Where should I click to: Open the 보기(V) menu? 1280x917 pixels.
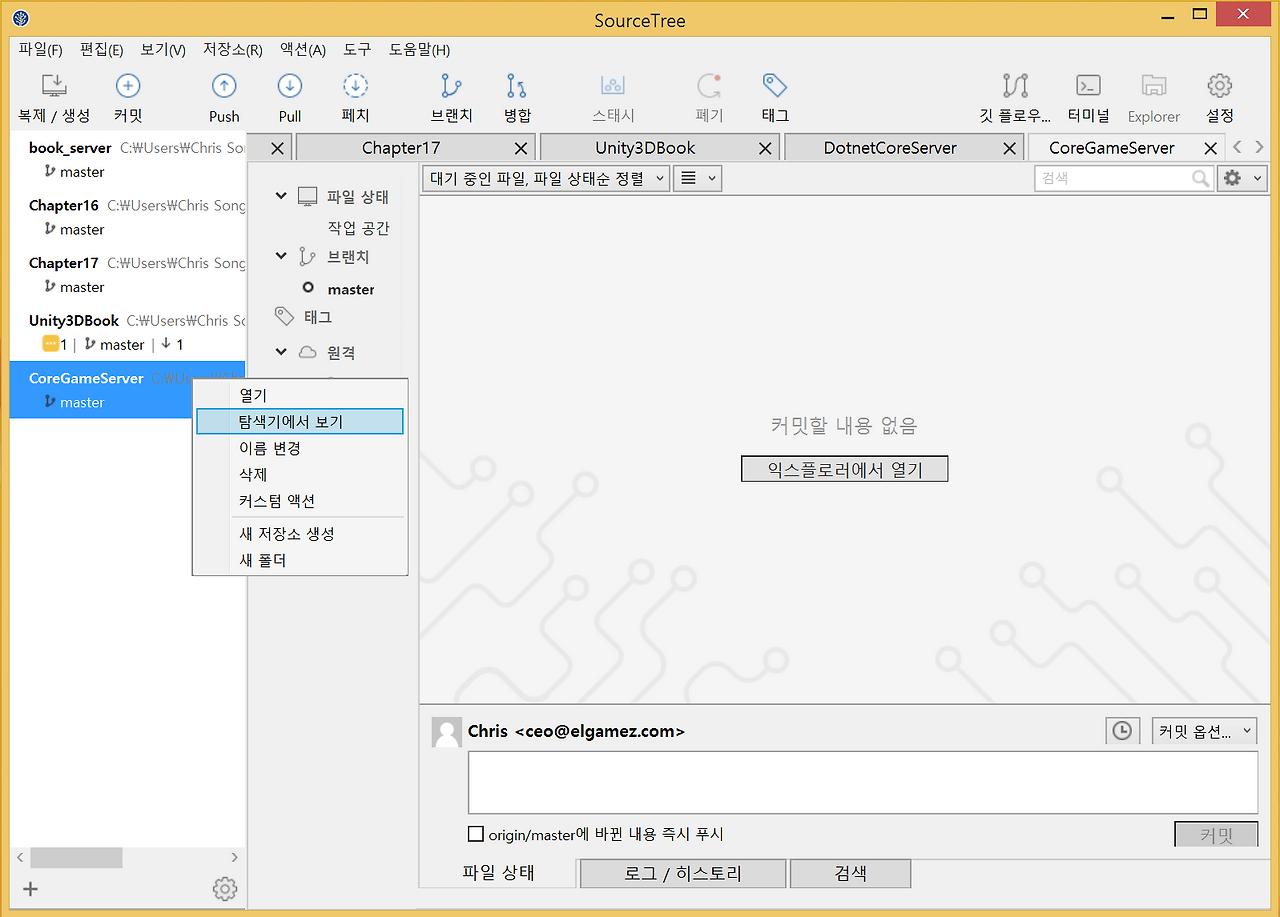click(x=163, y=50)
